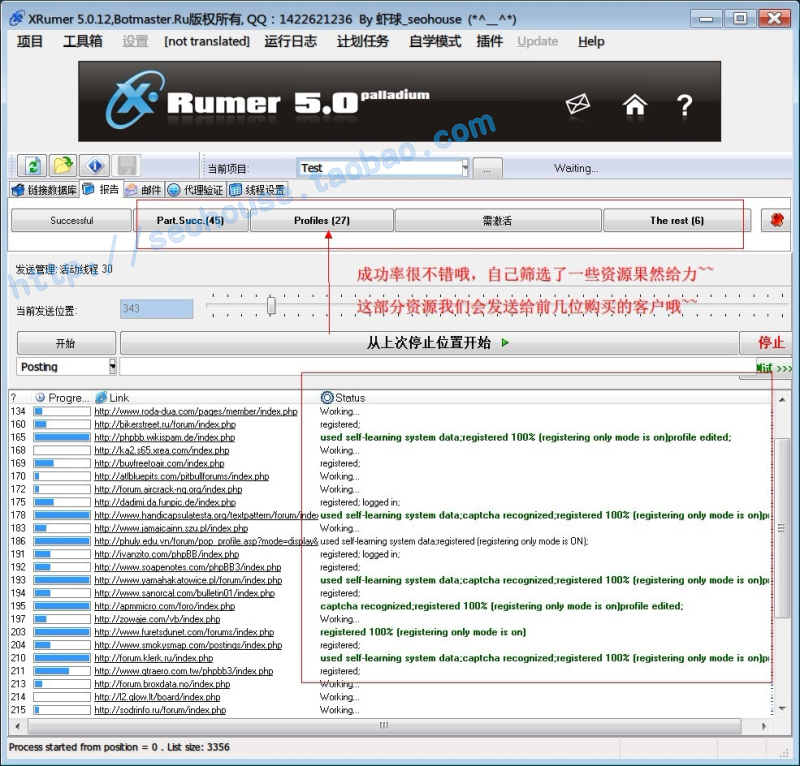Click the 从上次停止位置开始 resume button
The width and height of the screenshot is (800, 766).
[430, 343]
